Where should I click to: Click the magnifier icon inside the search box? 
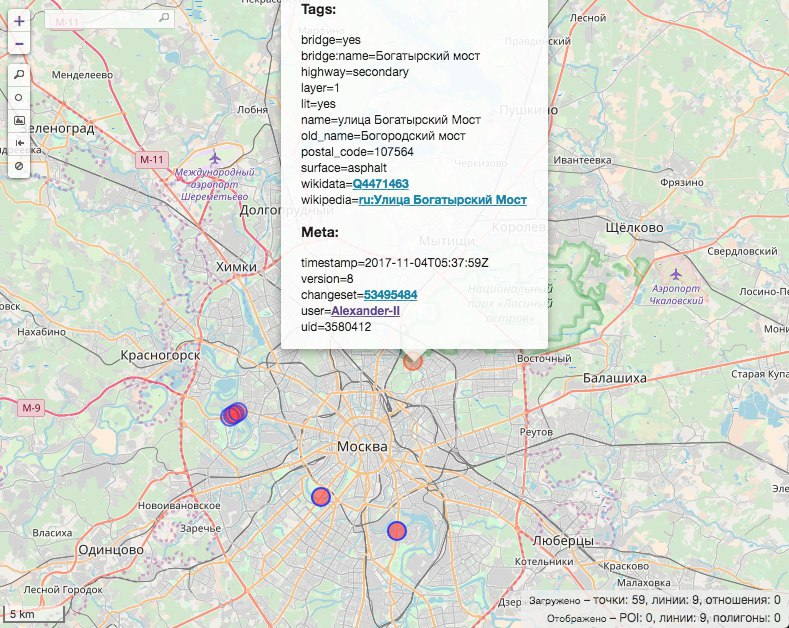click(x=164, y=18)
